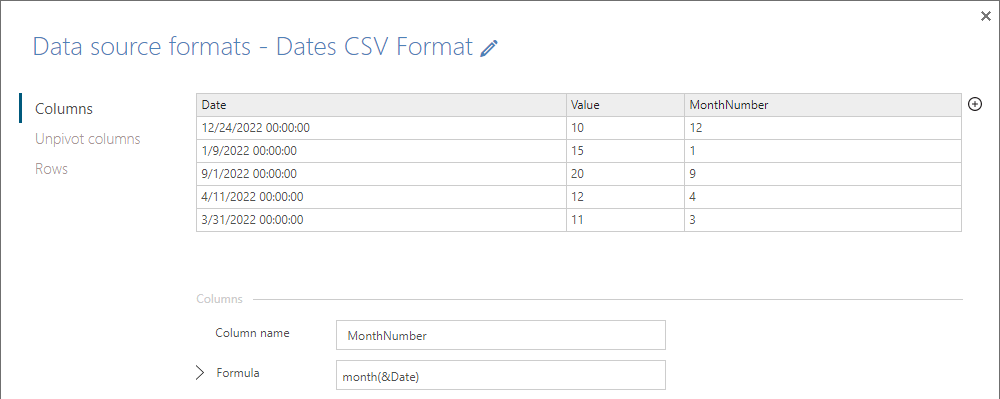Click the dialog title Dates CSV Format
The image size is (1000, 399).
pos(375,47)
